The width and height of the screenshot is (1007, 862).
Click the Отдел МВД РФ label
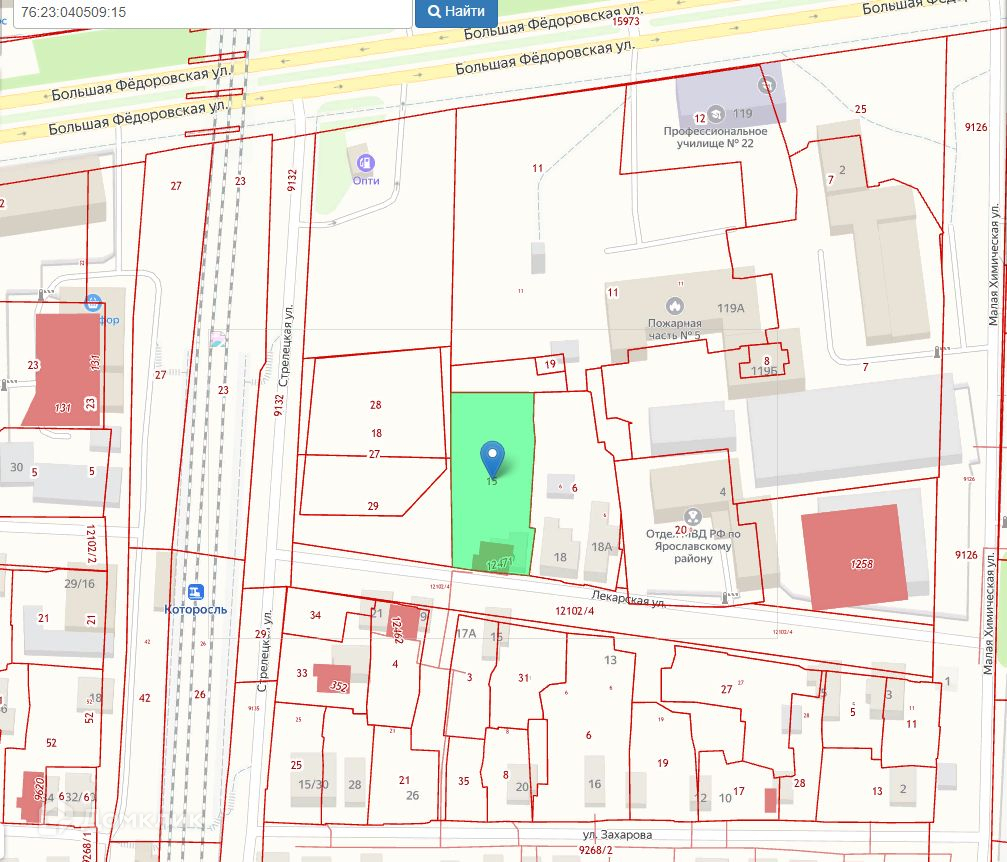tap(693, 546)
